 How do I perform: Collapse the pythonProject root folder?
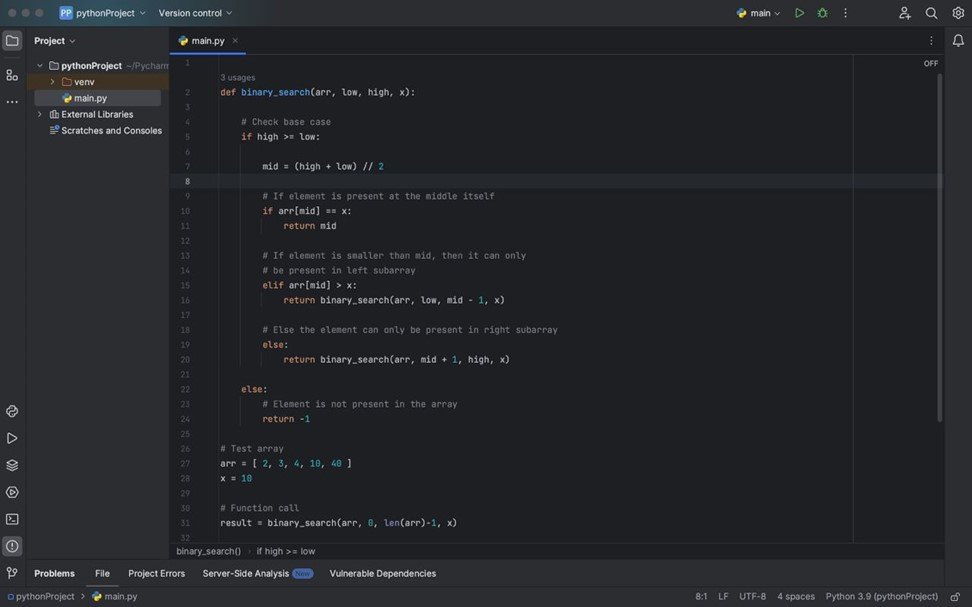click(40, 66)
